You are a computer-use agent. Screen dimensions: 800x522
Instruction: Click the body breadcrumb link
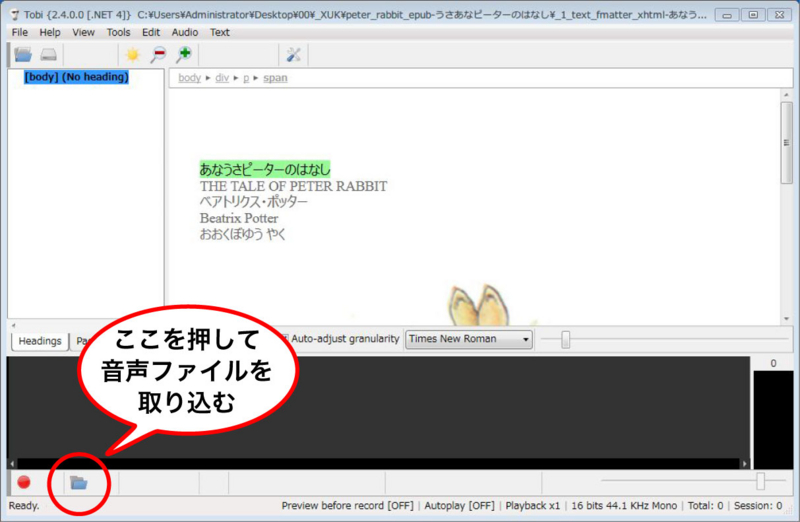click(x=189, y=78)
